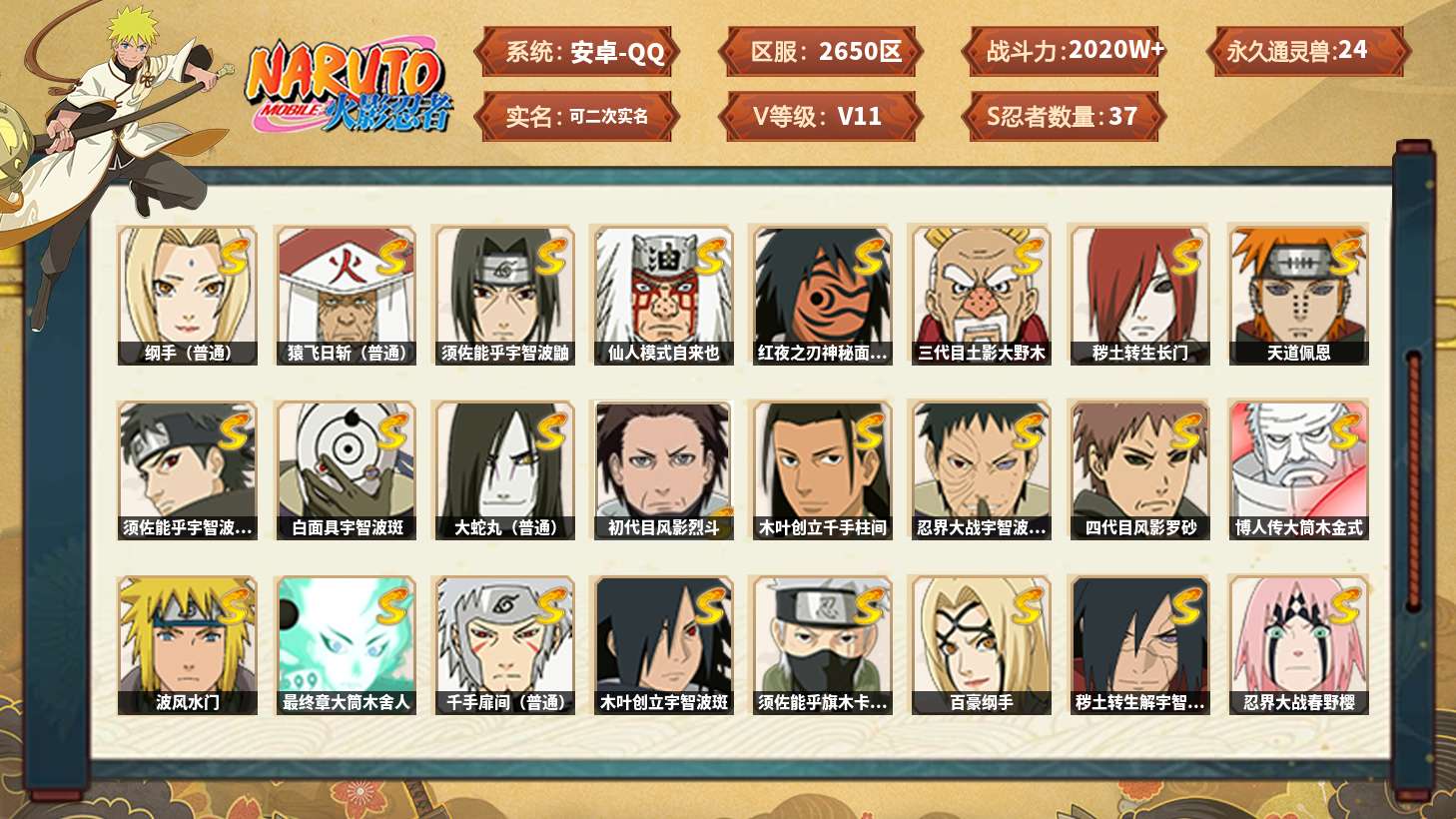1456x819 pixels.
Task: Choose the 忍界大战春野樱 character card
Action: point(1298,645)
